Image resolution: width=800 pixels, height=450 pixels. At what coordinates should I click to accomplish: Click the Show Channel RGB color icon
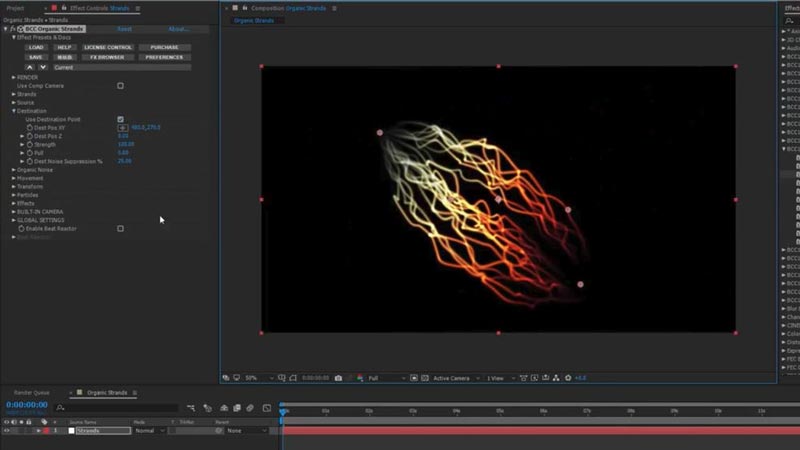360,378
